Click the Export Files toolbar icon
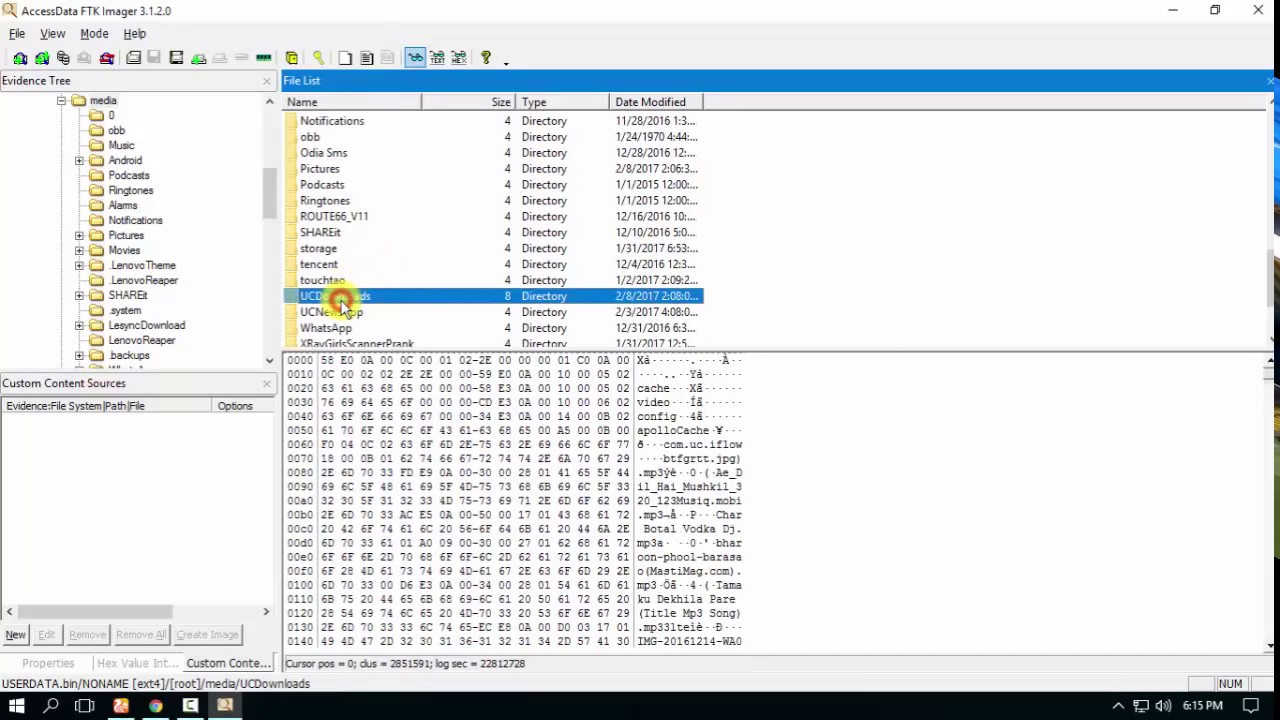The image size is (1280, 720). (x=345, y=58)
